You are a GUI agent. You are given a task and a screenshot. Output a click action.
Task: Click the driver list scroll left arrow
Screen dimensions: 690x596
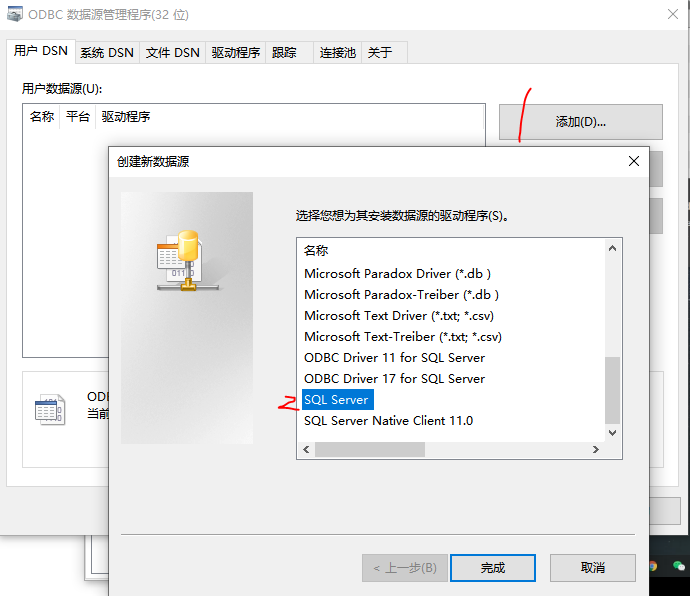pyautogui.click(x=306, y=449)
